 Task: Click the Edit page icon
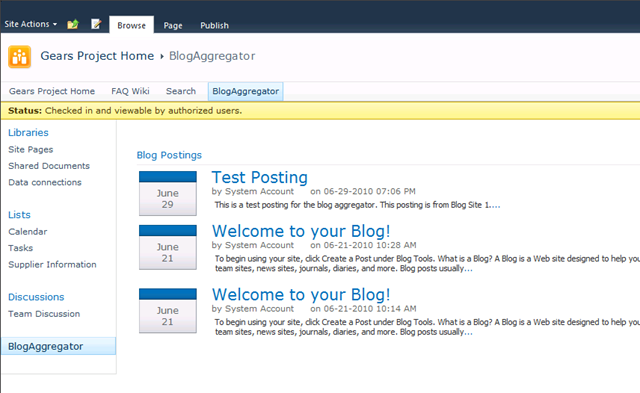click(x=96, y=24)
